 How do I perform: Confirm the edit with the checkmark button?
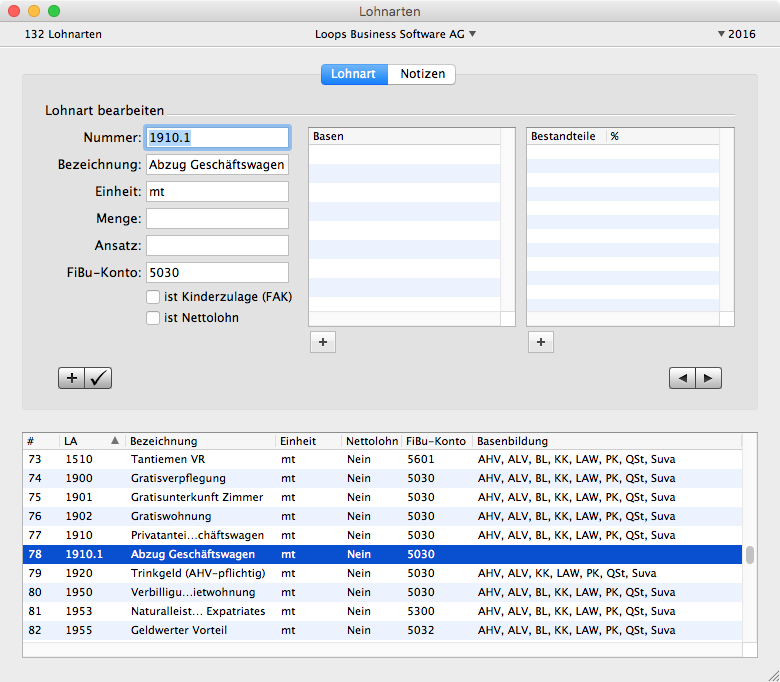[x=98, y=378]
